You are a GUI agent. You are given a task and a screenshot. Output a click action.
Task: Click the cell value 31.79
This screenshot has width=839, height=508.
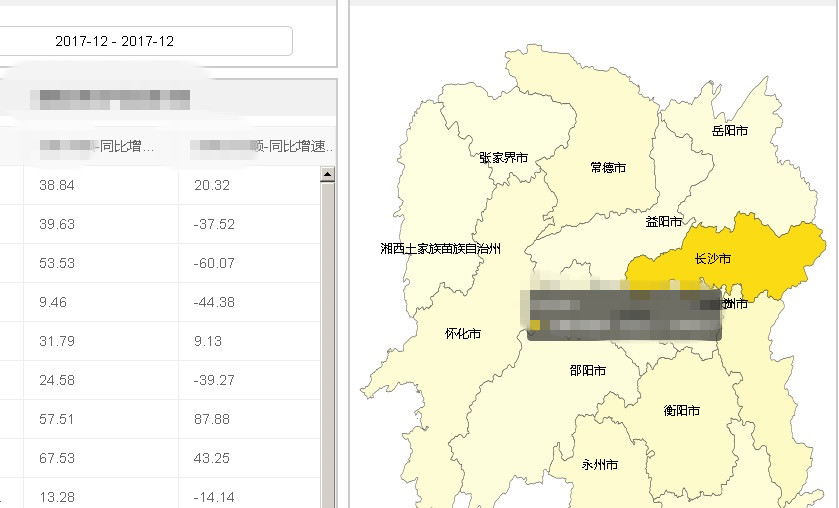tap(57, 342)
